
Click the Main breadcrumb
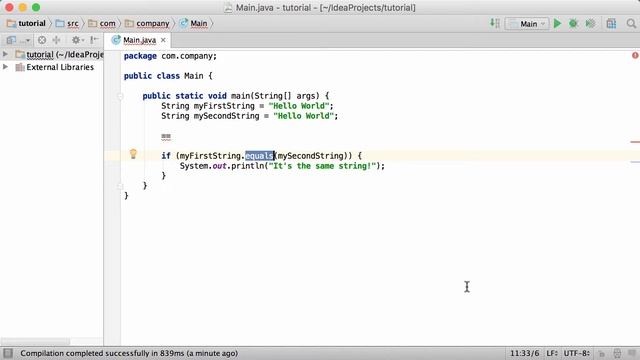(194, 24)
